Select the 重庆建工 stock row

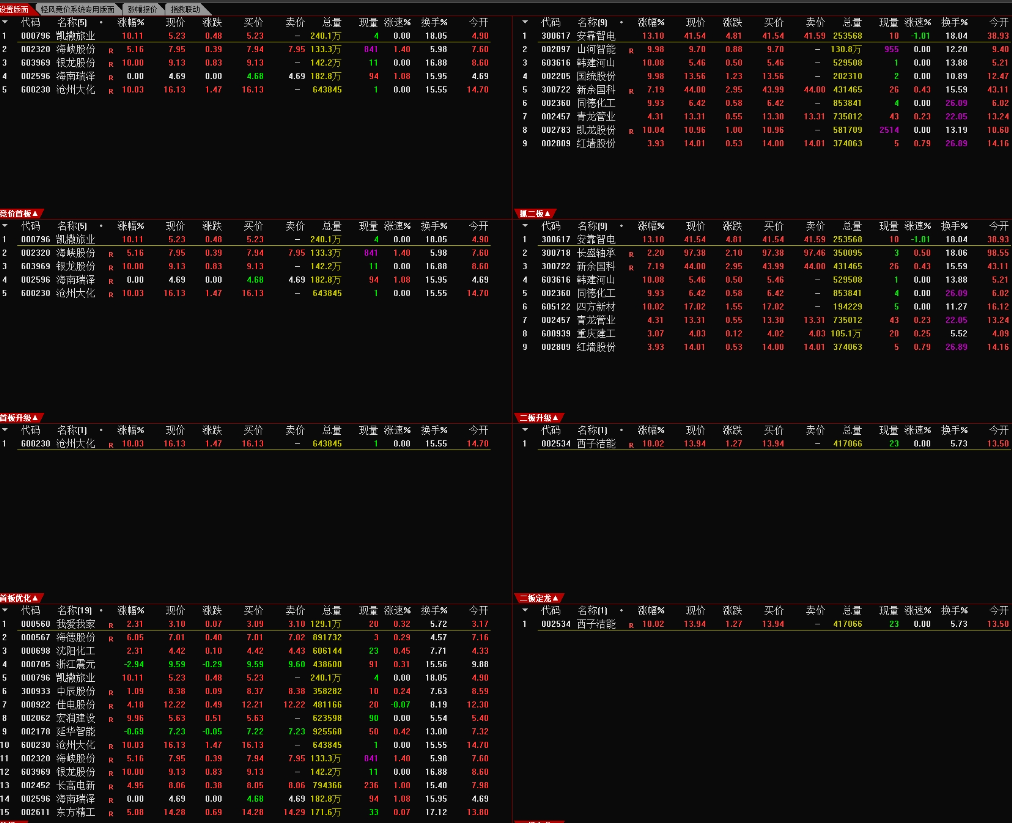coord(595,334)
